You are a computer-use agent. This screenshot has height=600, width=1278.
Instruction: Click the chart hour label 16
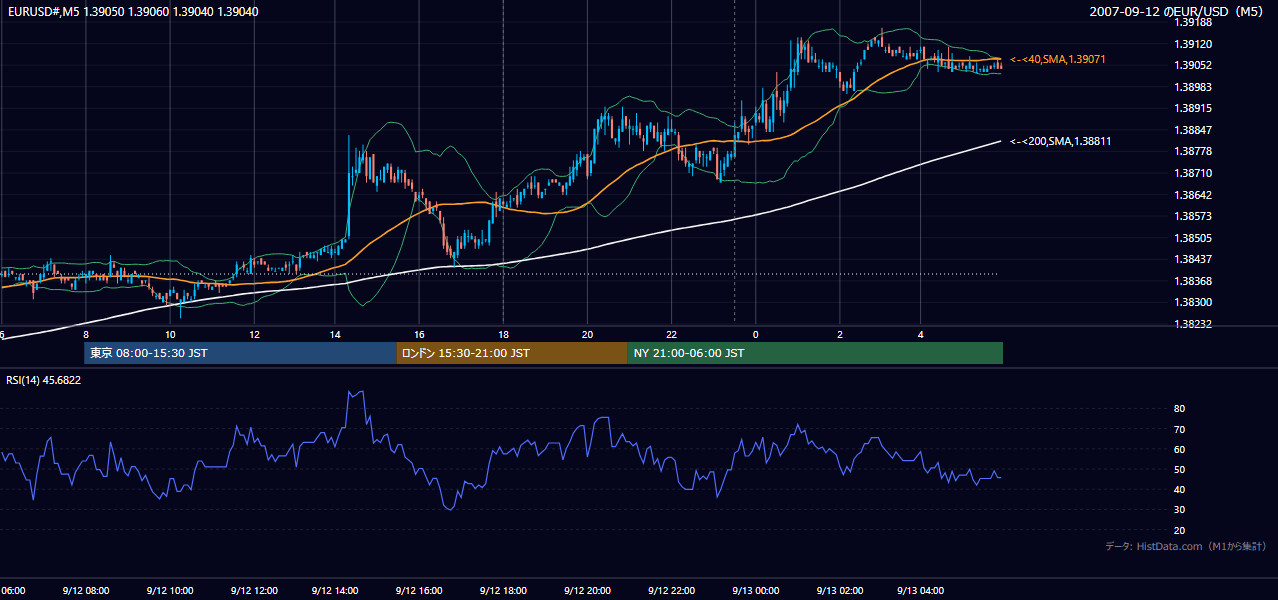pos(420,335)
